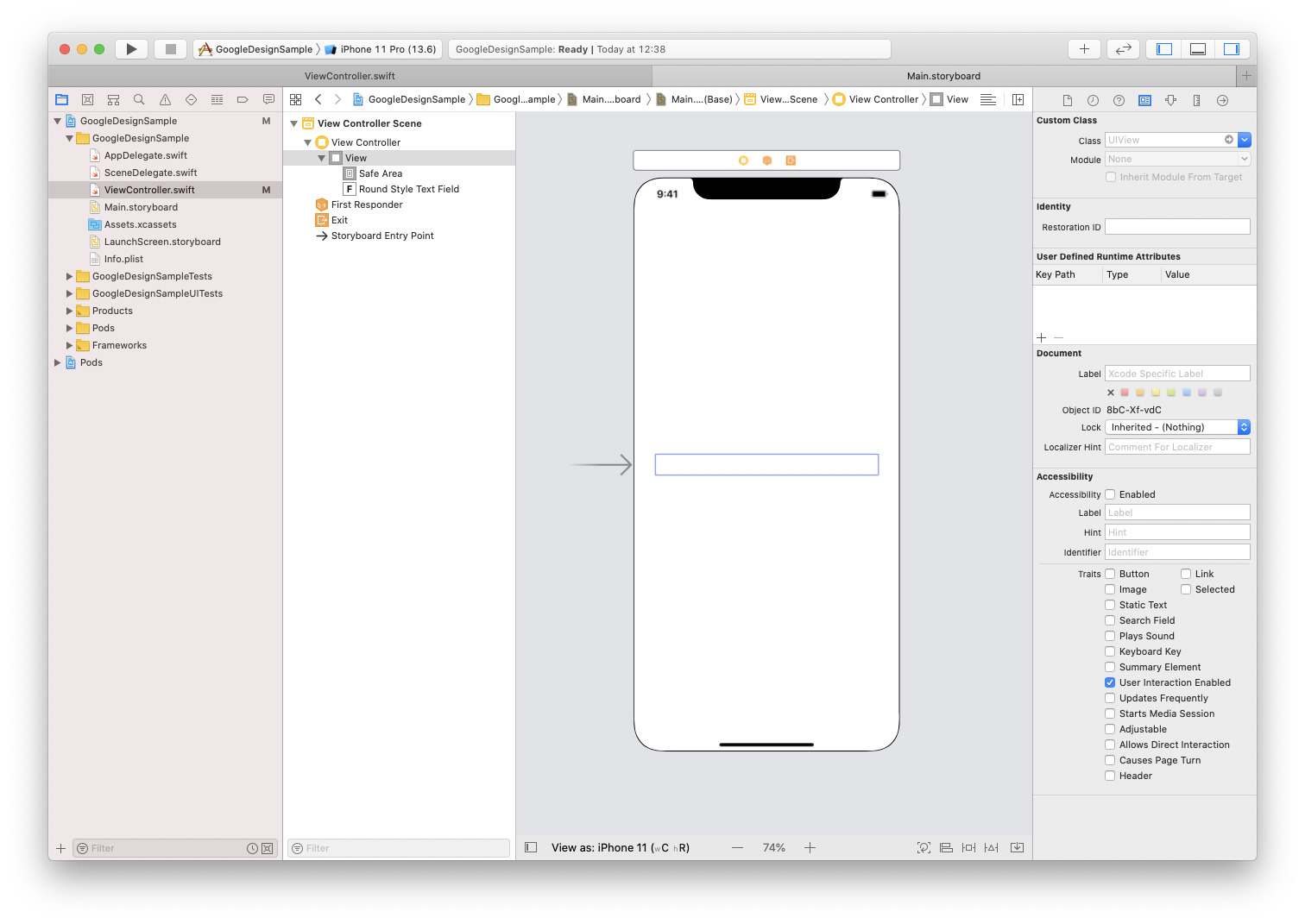Open the Issue navigator warning icon
The width and height of the screenshot is (1305, 924).
coord(165,100)
